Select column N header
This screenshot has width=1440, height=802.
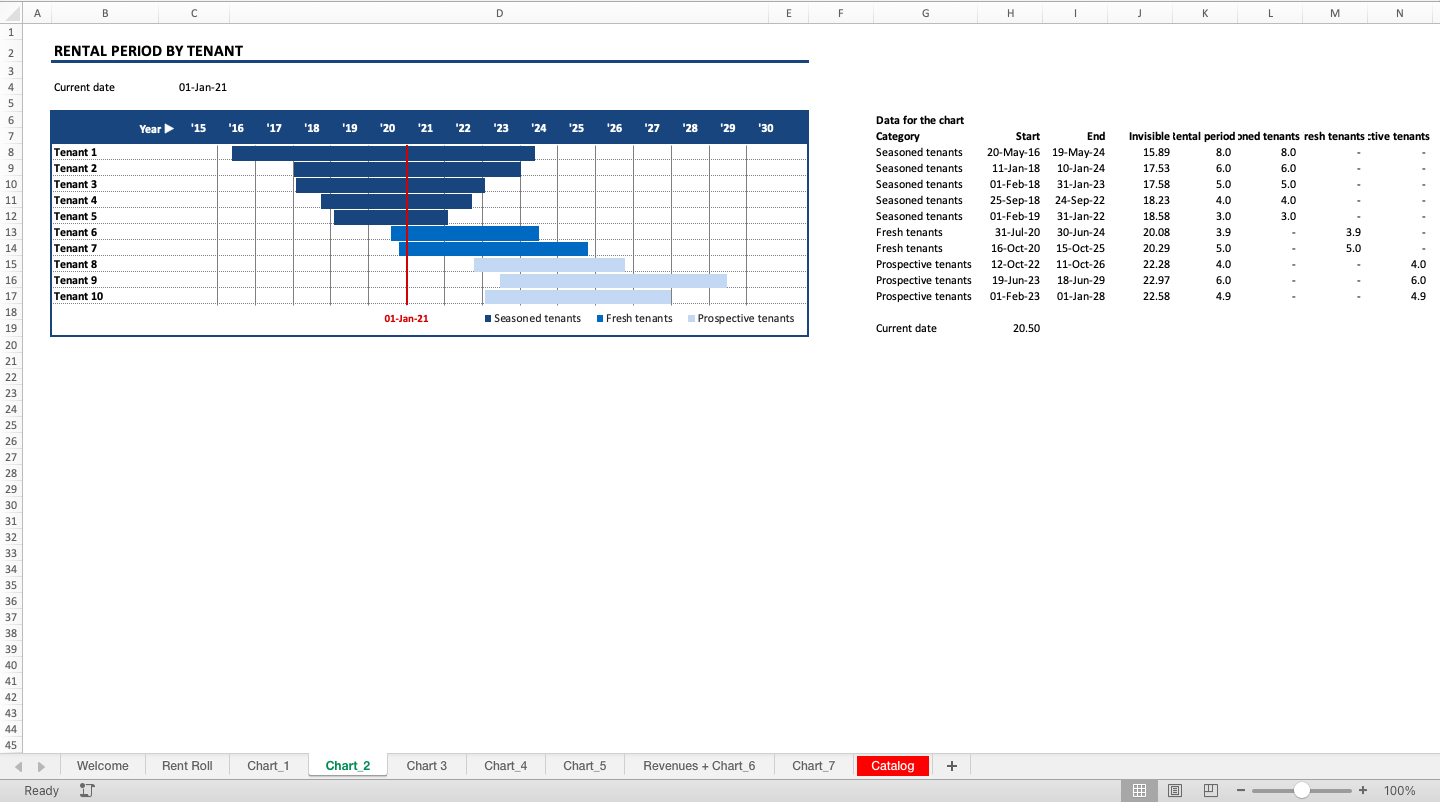[x=1399, y=13]
